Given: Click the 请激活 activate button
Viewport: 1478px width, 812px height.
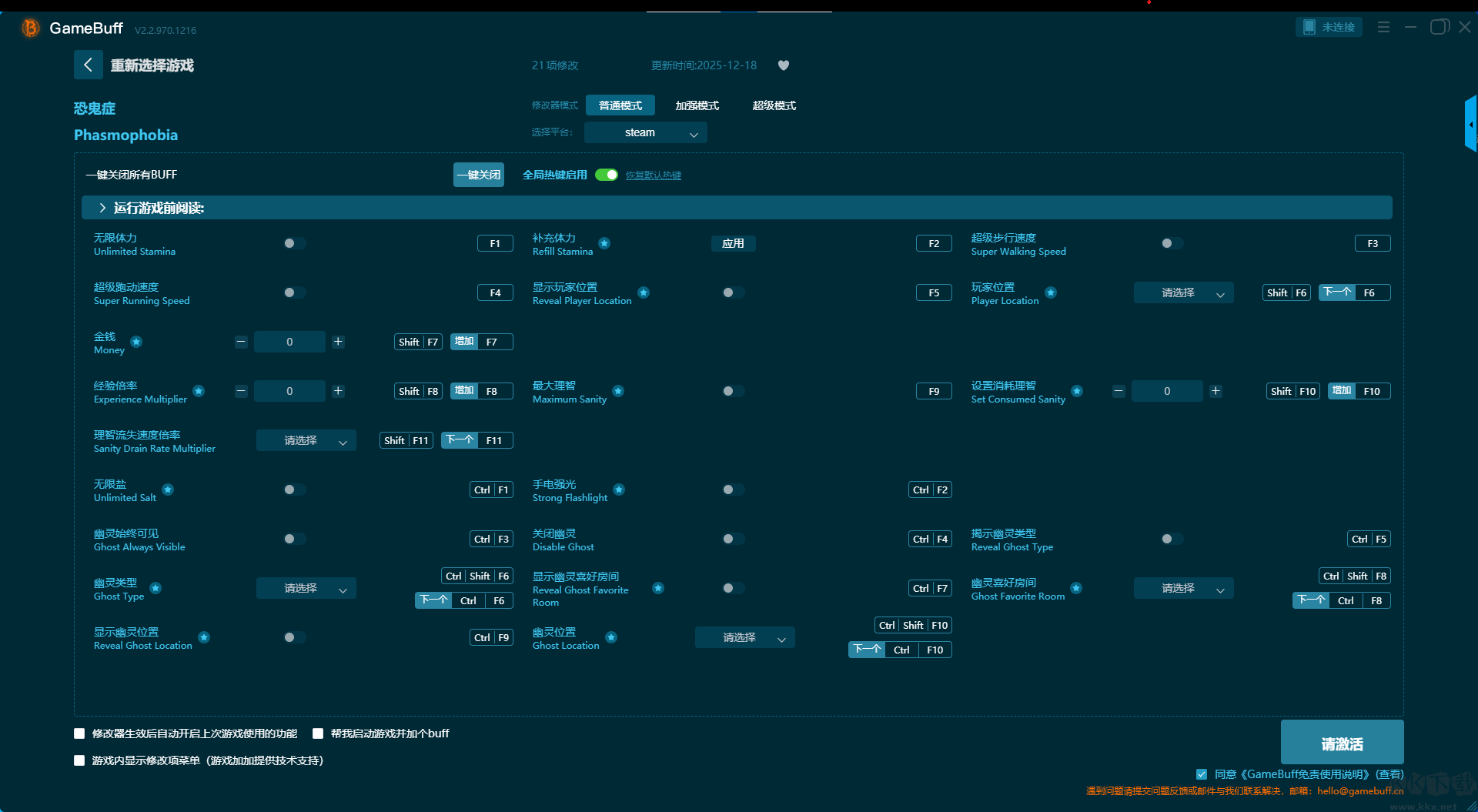Looking at the screenshot, I should click(1341, 743).
